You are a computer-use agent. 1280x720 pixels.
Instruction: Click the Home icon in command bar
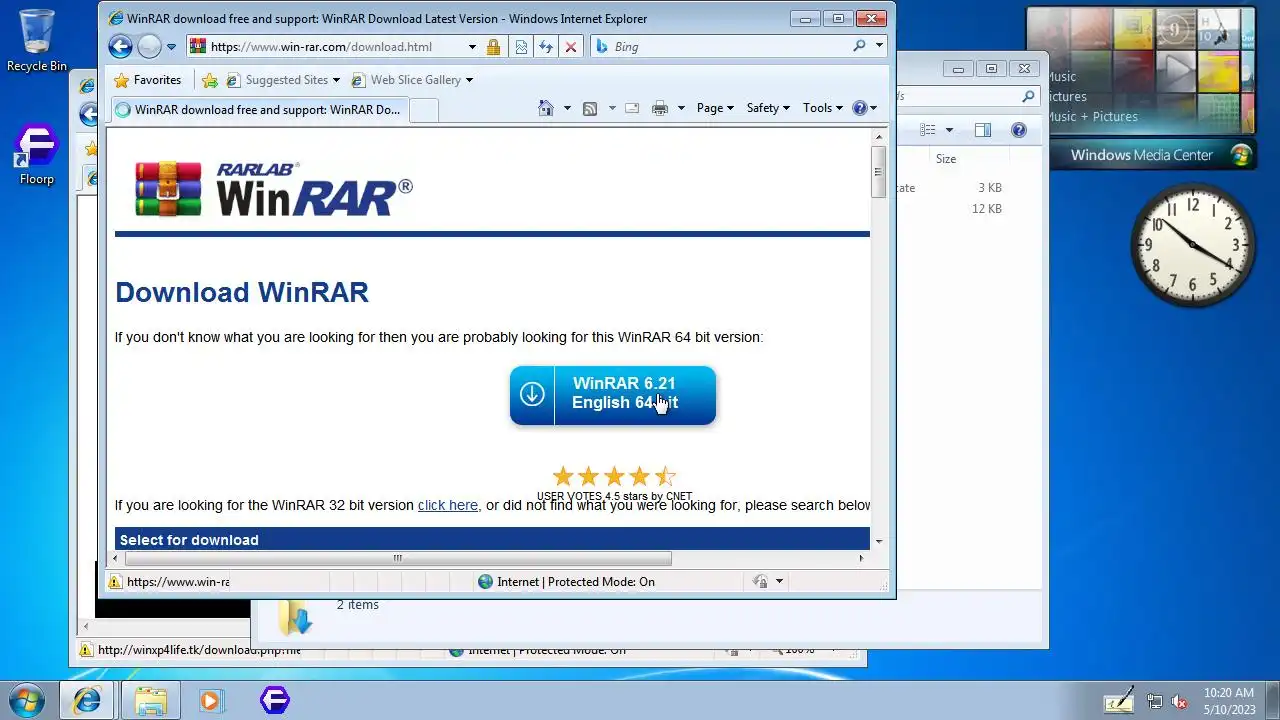coord(546,108)
